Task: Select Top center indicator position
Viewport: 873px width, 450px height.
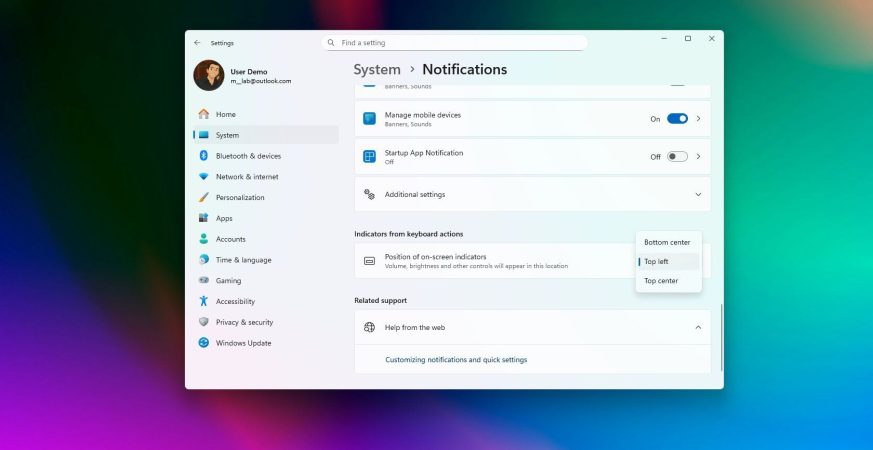Action: (x=661, y=281)
